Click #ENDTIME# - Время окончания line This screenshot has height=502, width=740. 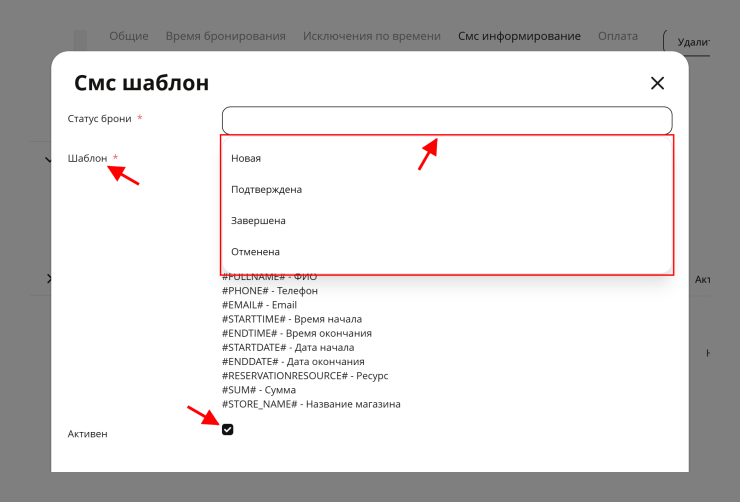point(296,333)
